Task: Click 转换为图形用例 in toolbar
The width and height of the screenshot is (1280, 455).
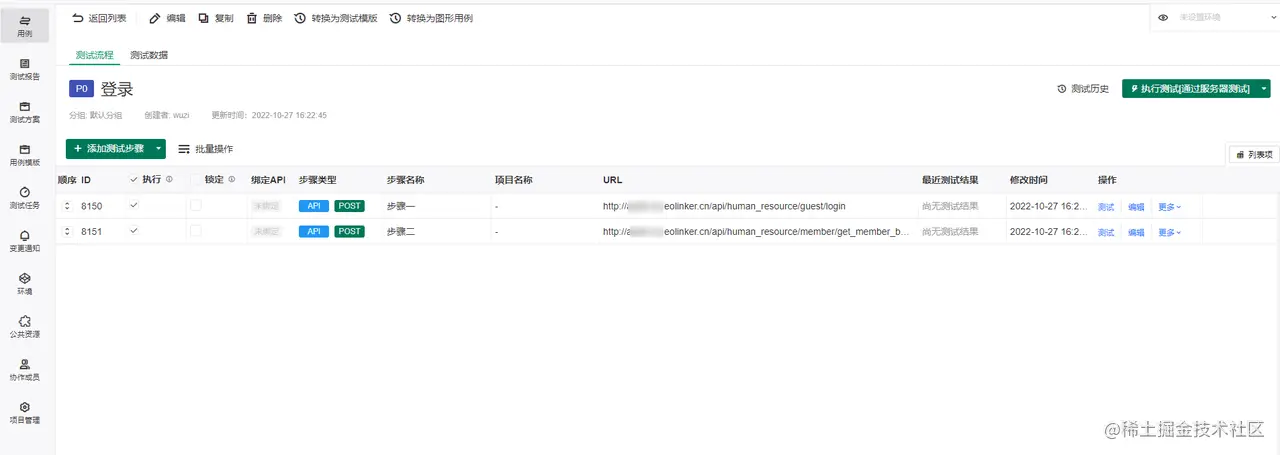Action: click(431, 18)
